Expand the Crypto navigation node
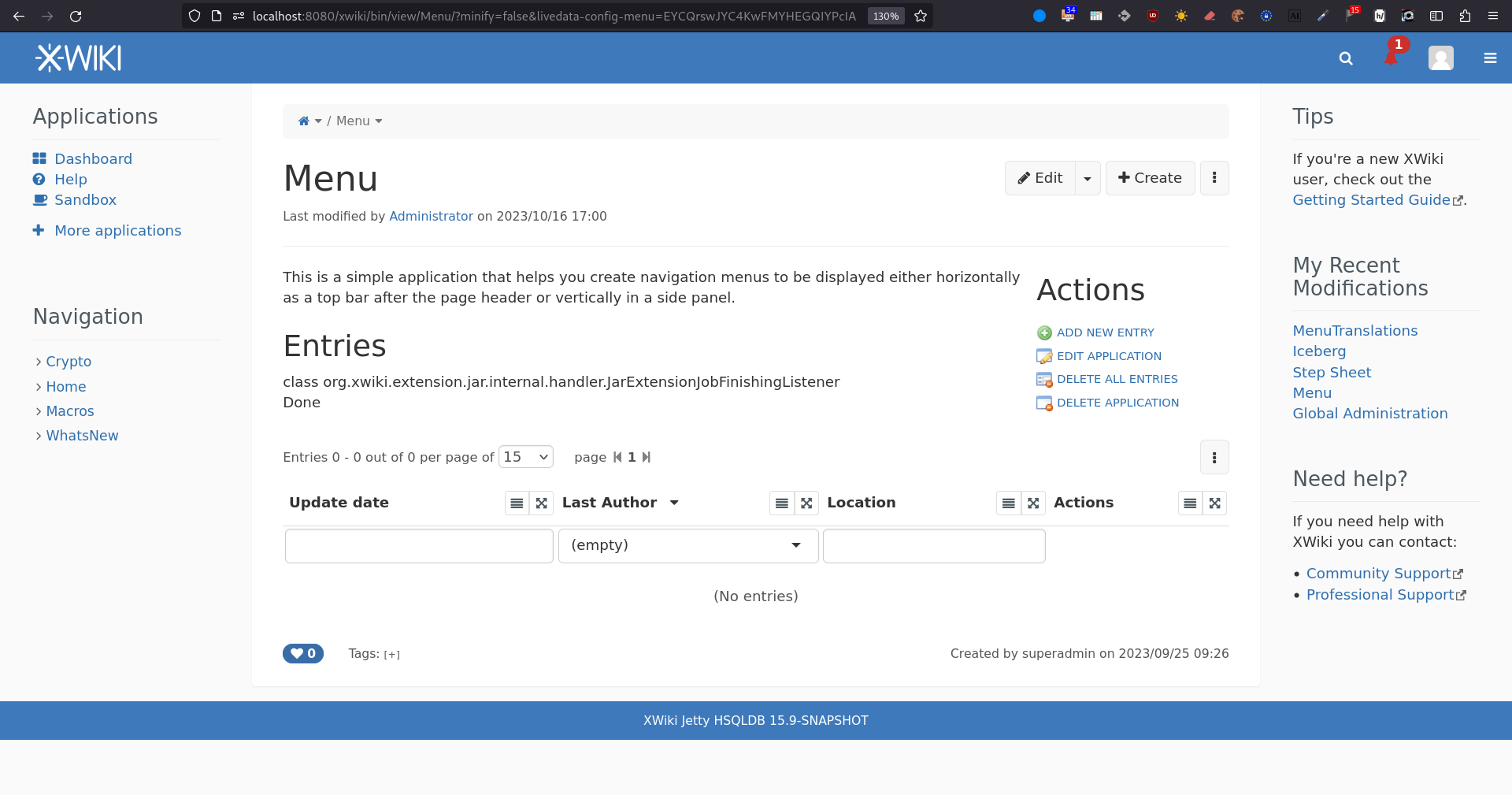The height and width of the screenshot is (795, 1512). 39,362
